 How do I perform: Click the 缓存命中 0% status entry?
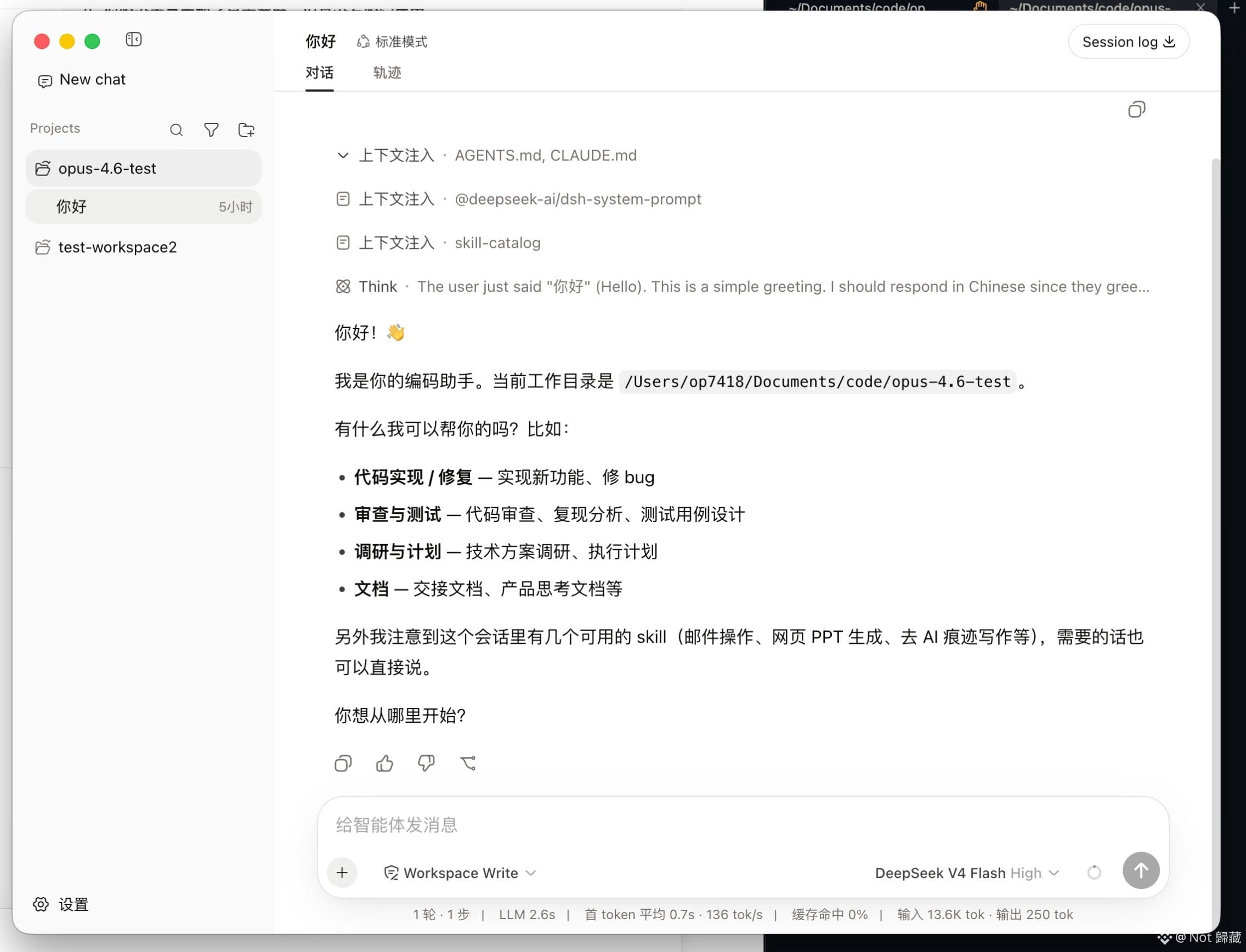click(830, 915)
